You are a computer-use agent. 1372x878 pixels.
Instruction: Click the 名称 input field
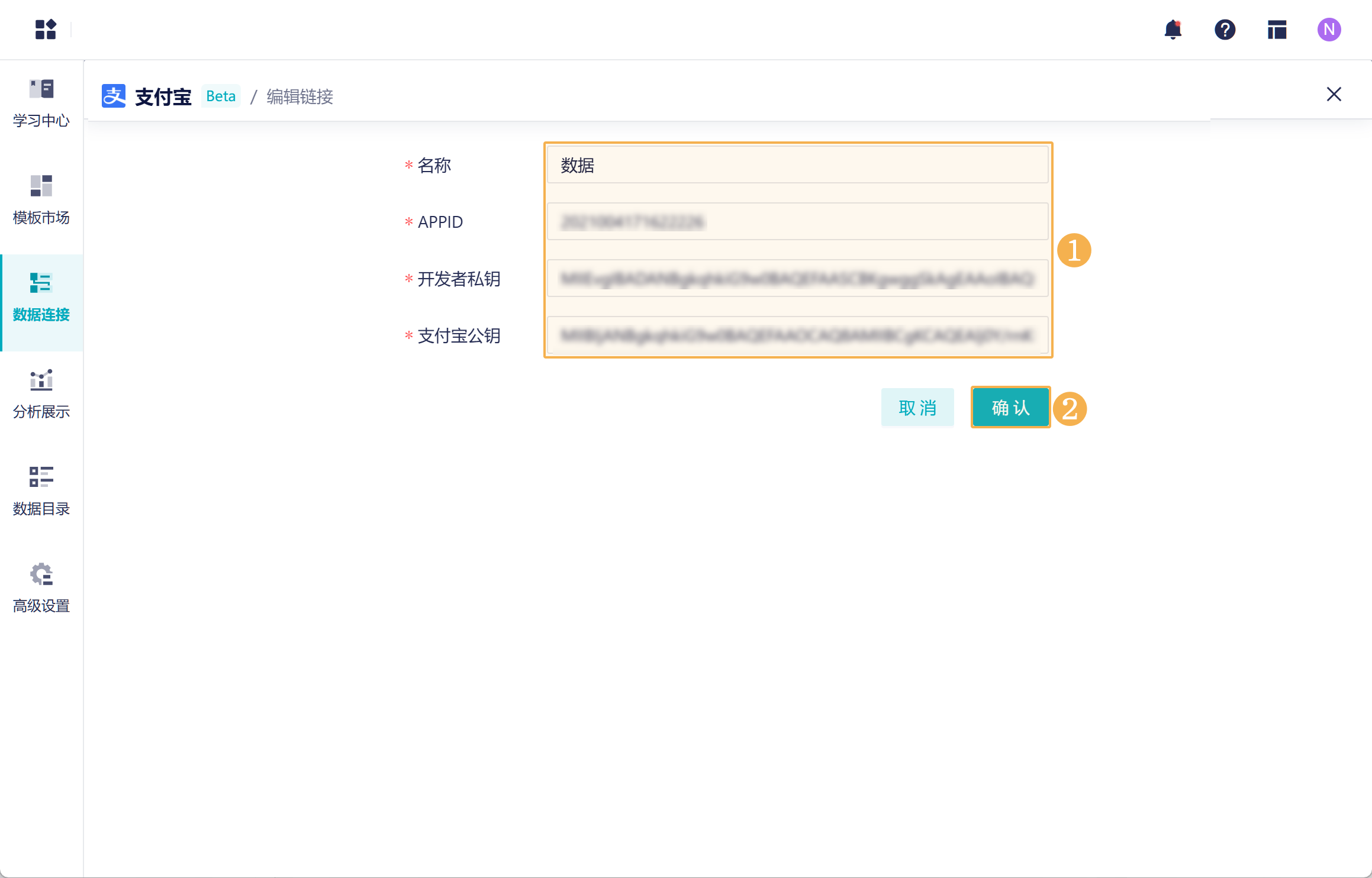point(797,165)
